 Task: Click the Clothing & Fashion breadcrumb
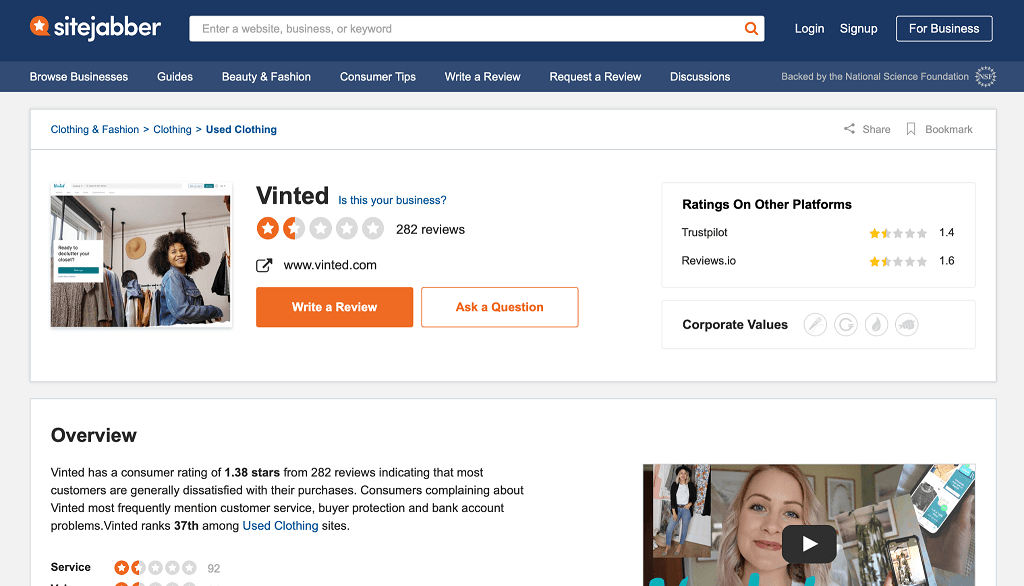(x=95, y=129)
